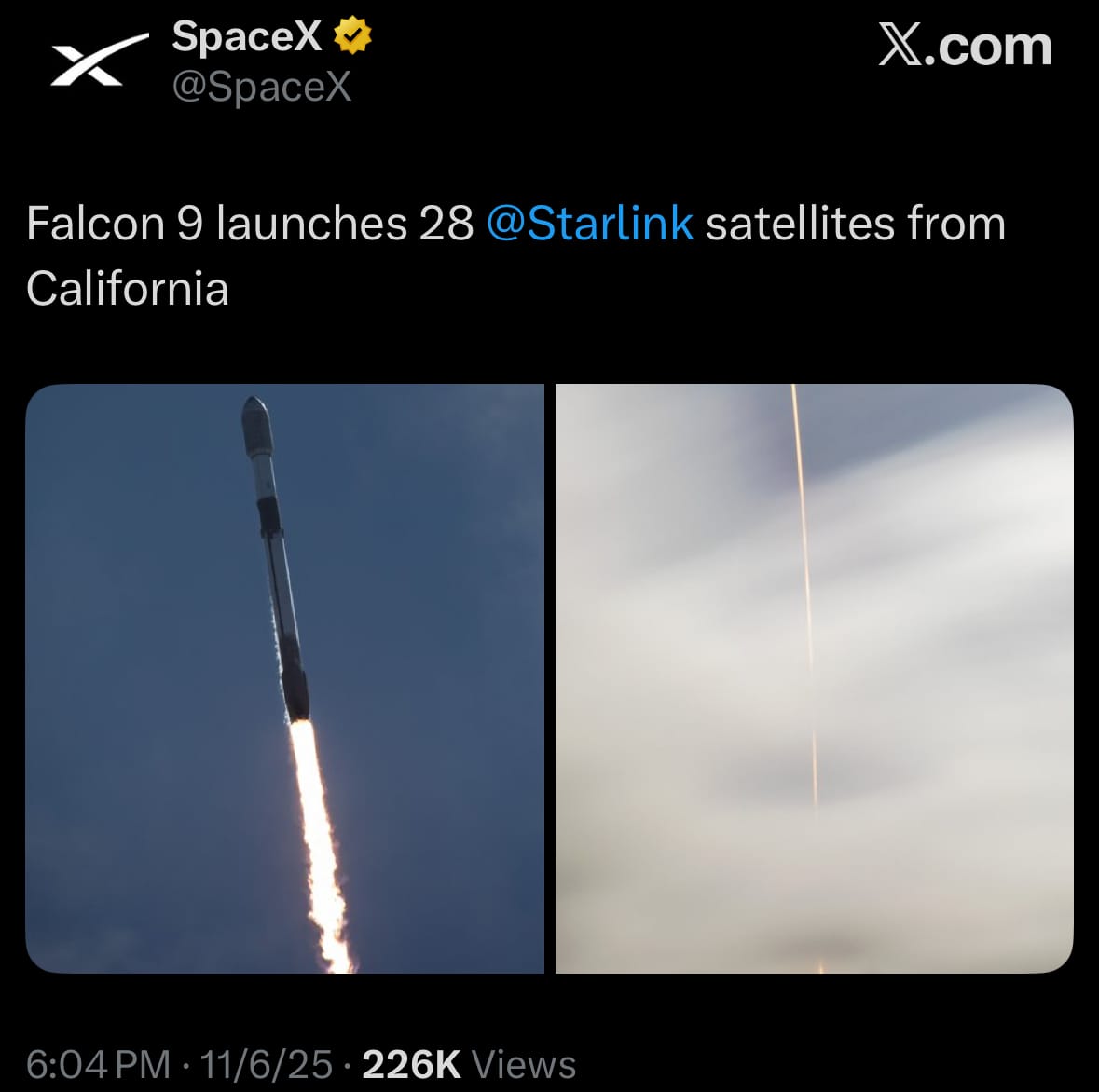Click the orange streak in right photo

(x=805, y=596)
